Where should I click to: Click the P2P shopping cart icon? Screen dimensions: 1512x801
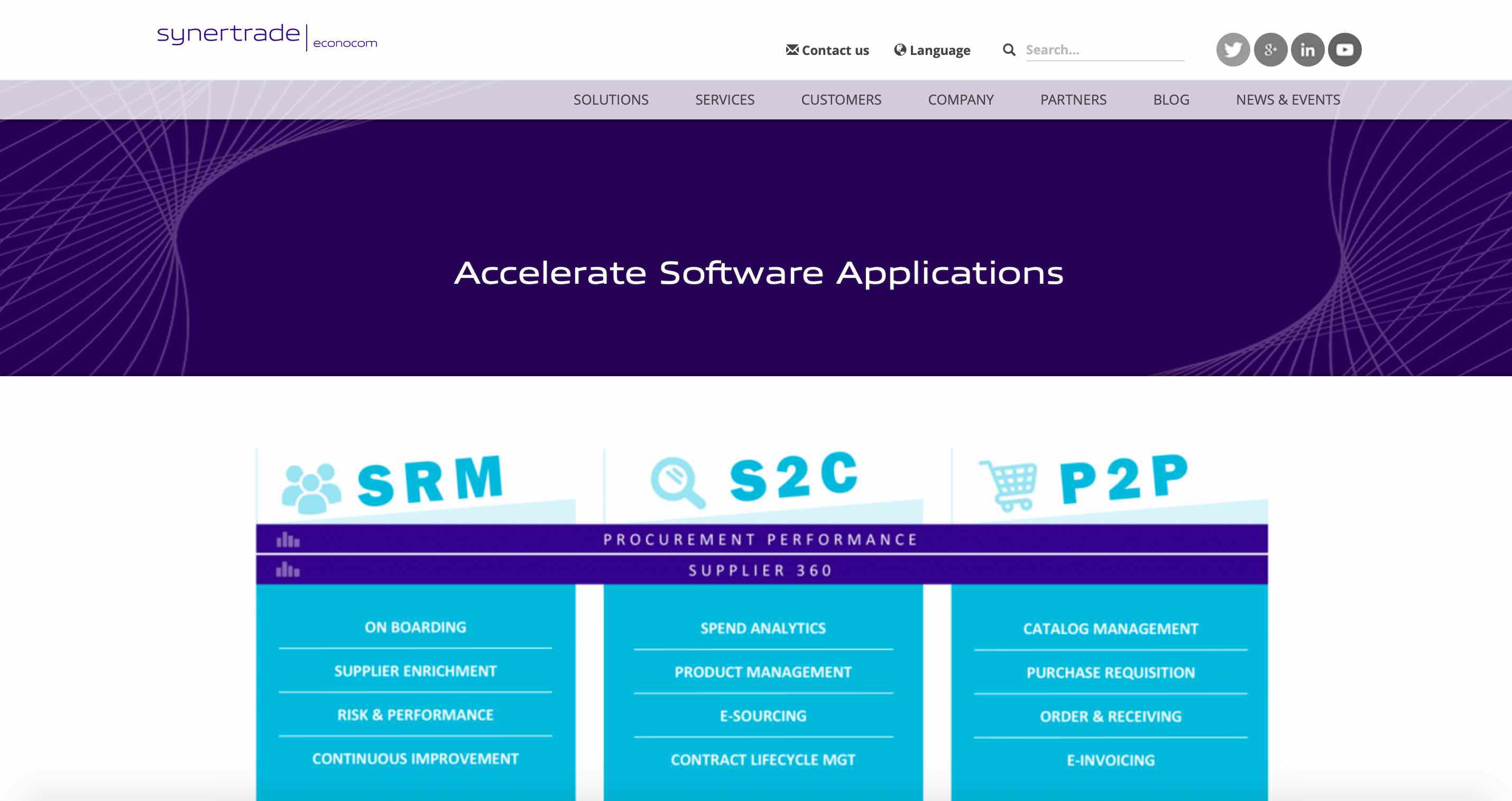click(1008, 485)
